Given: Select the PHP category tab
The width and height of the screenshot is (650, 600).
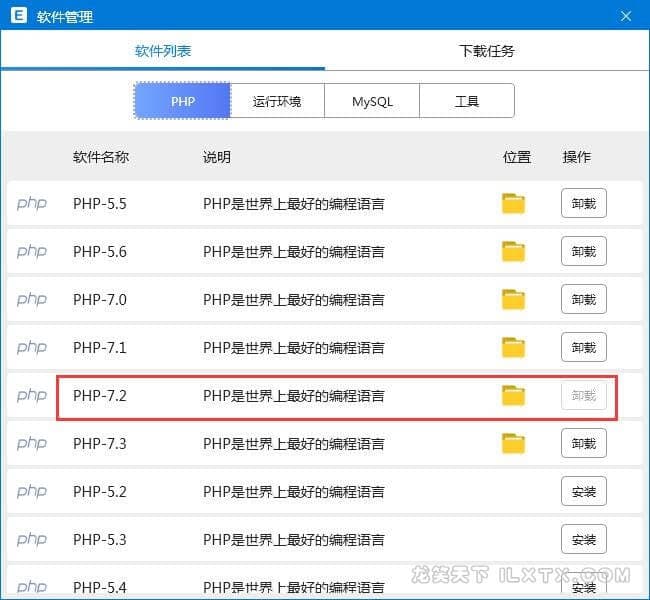Looking at the screenshot, I should [182, 101].
